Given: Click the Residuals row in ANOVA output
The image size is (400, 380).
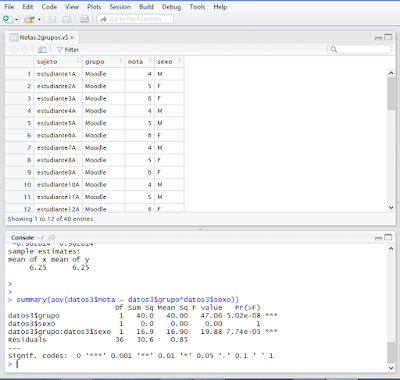Looking at the screenshot, I should coord(98,340).
